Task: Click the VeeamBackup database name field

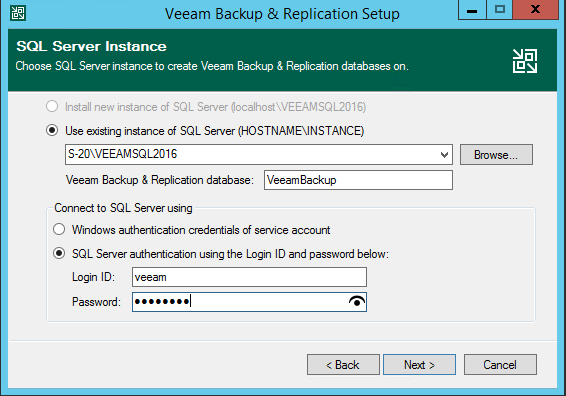Action: click(358, 180)
